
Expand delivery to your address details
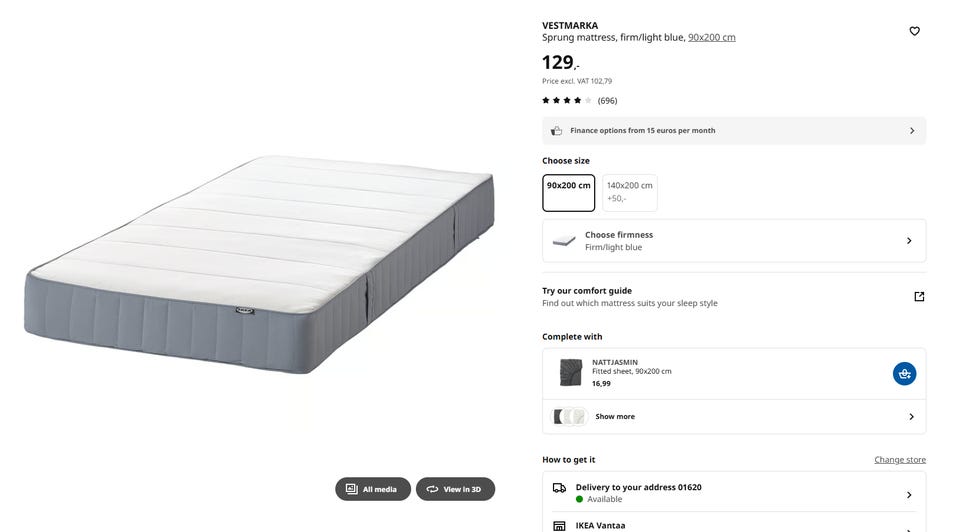[x=733, y=492]
